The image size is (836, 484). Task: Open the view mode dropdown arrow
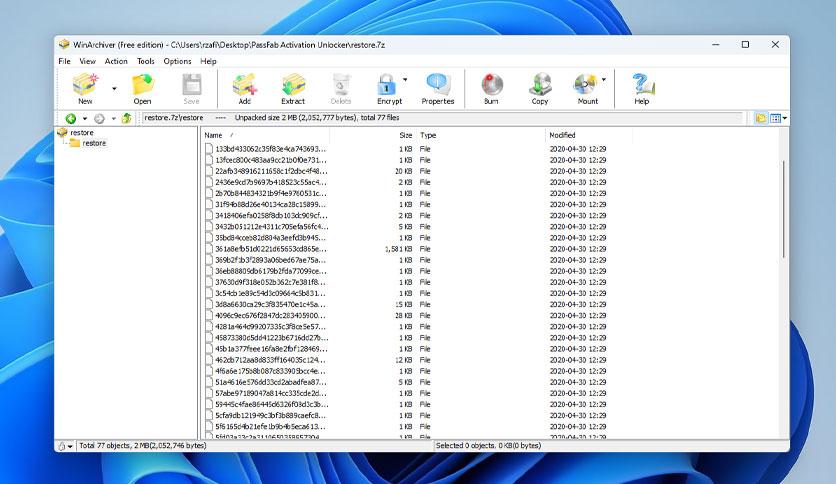785,118
